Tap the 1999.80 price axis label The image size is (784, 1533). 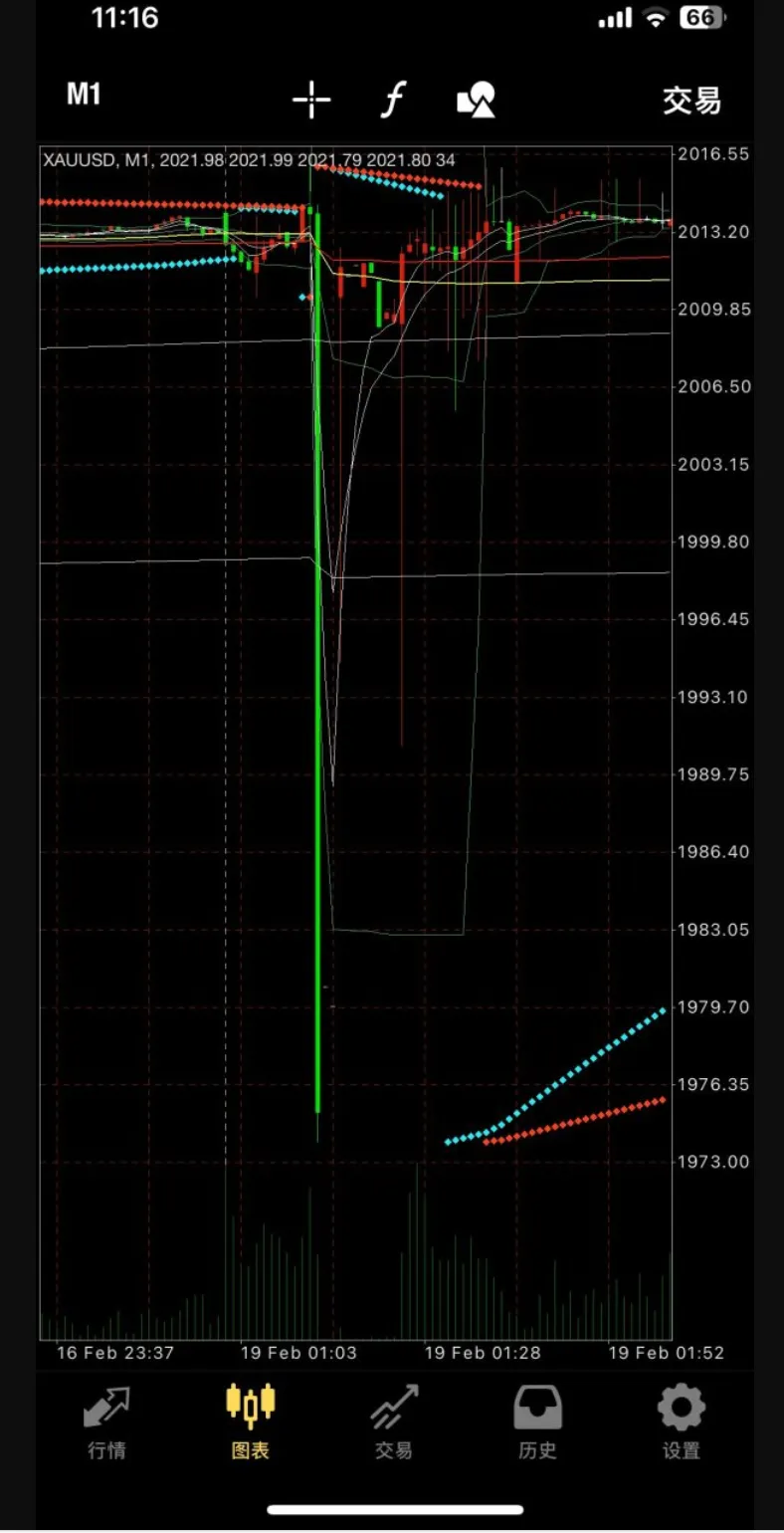pos(713,543)
